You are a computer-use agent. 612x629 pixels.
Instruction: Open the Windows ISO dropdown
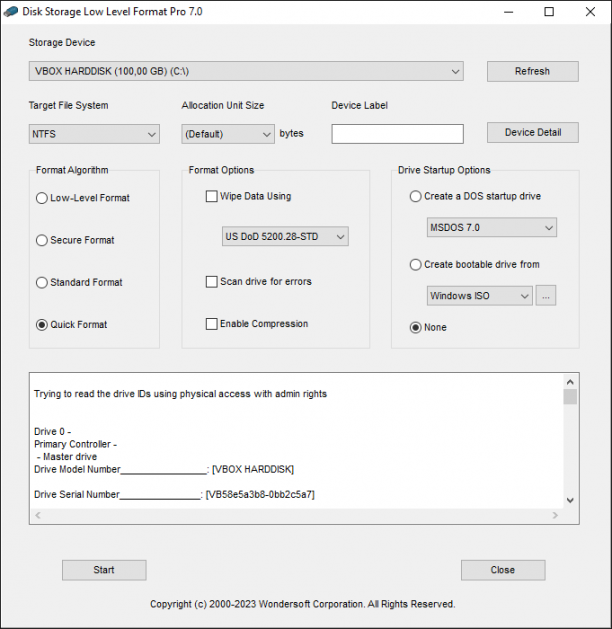(480, 296)
